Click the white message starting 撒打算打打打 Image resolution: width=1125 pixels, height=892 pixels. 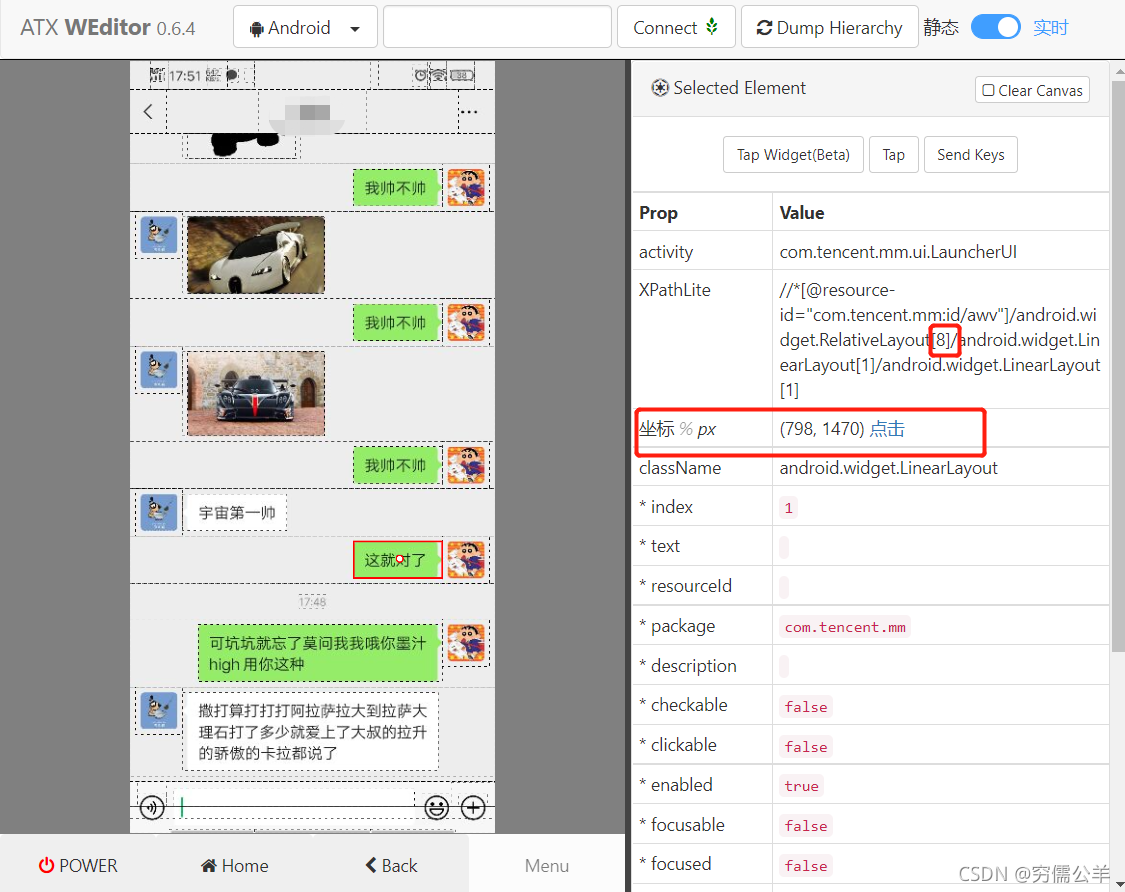point(311,731)
